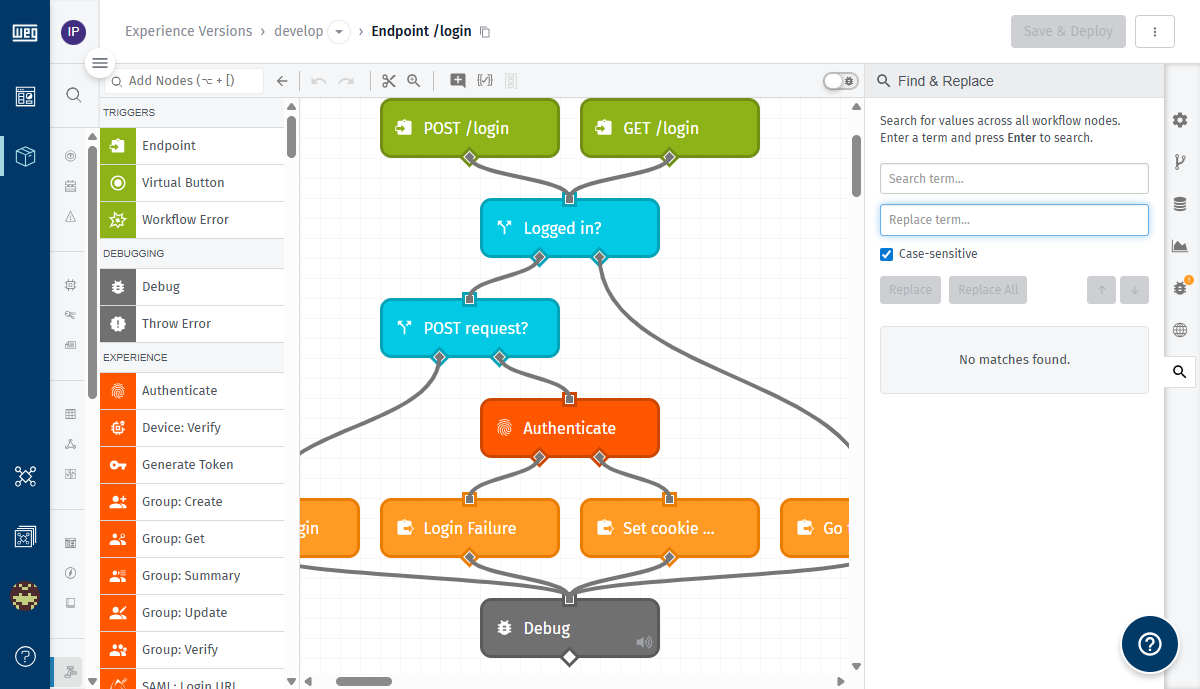Select the gray Debug canvas node
This screenshot has height=689, width=1200.
pos(570,628)
